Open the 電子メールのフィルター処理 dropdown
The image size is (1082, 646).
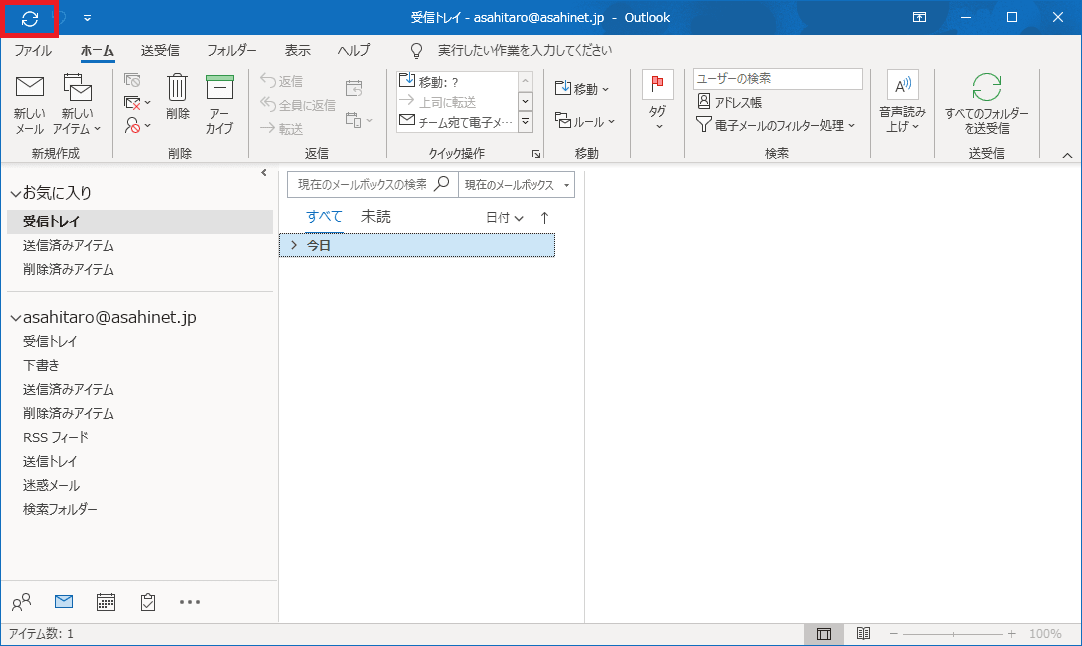click(776, 125)
